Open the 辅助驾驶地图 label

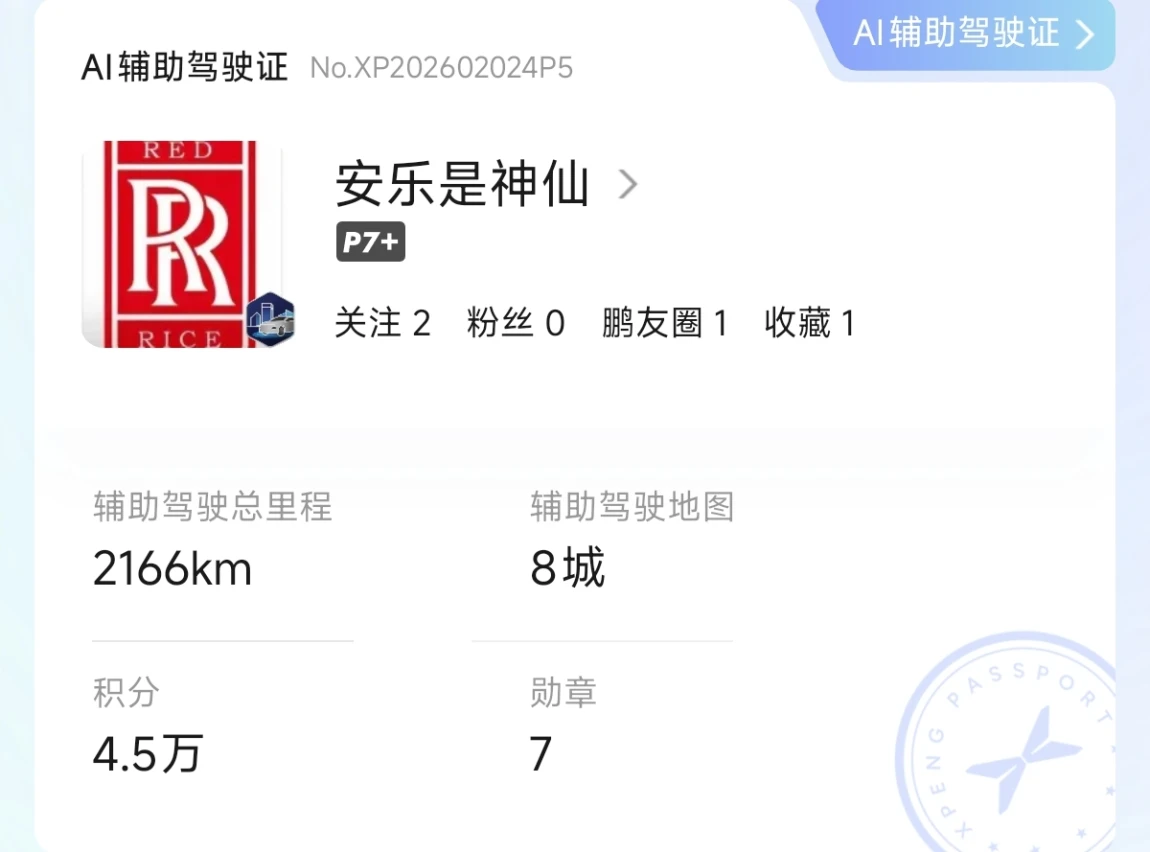632,507
